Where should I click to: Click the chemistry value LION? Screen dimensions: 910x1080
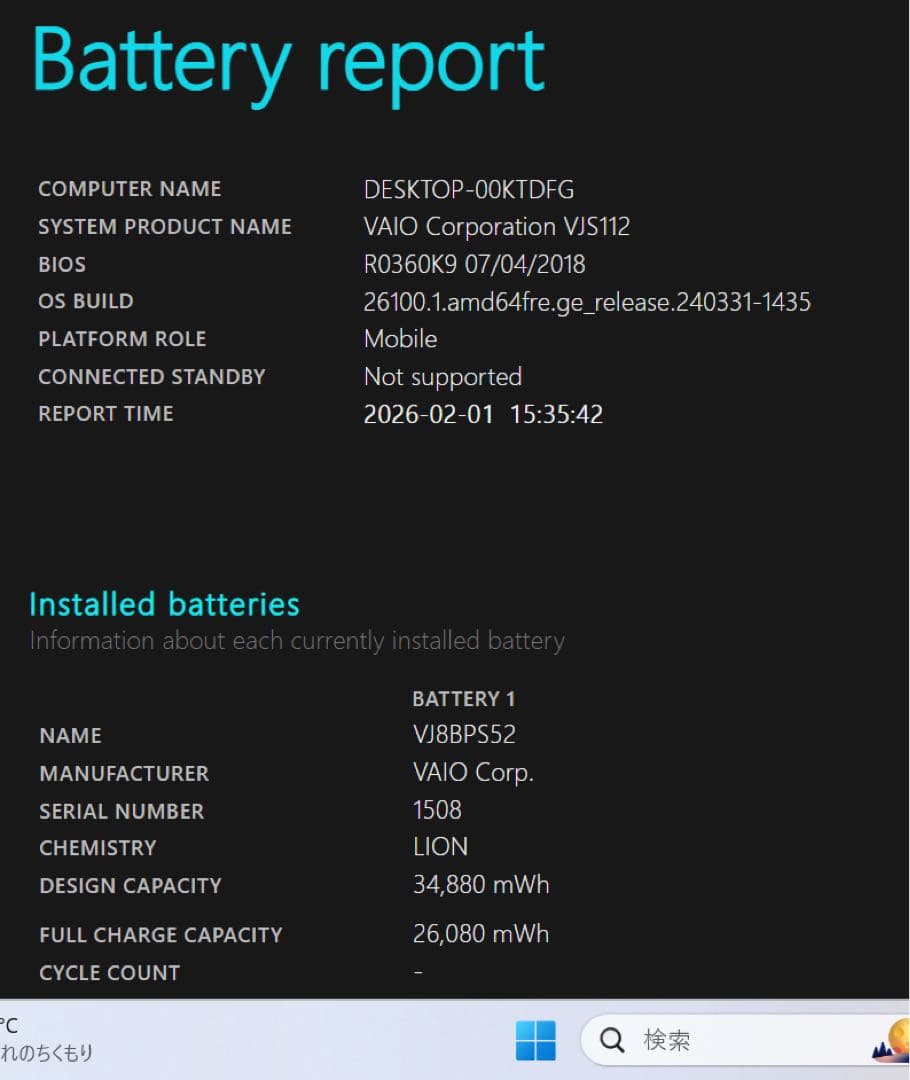pos(440,847)
